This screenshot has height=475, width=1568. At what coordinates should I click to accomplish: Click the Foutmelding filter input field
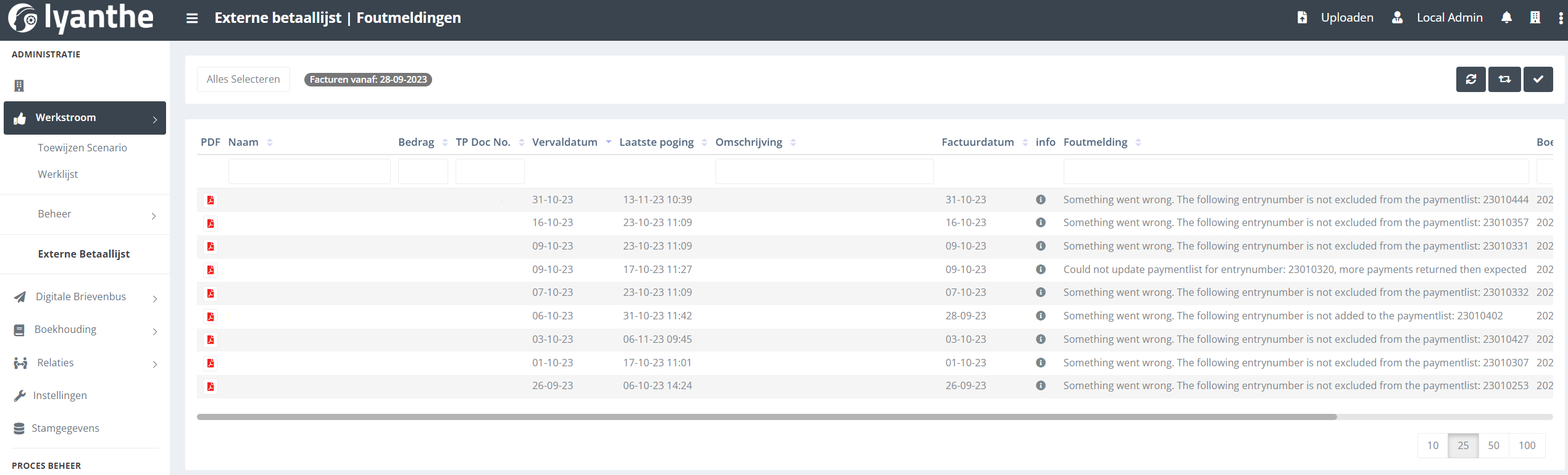[x=1295, y=172]
